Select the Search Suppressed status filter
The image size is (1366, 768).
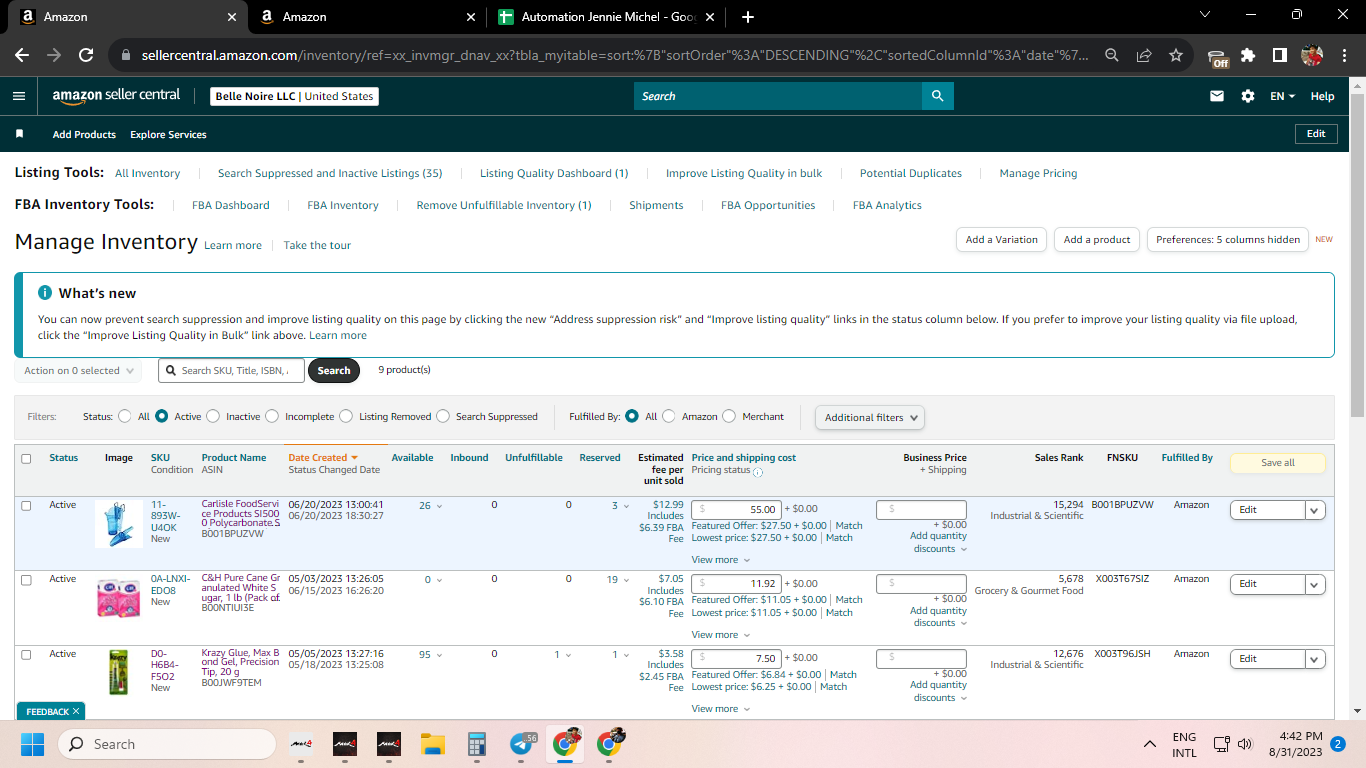point(443,417)
